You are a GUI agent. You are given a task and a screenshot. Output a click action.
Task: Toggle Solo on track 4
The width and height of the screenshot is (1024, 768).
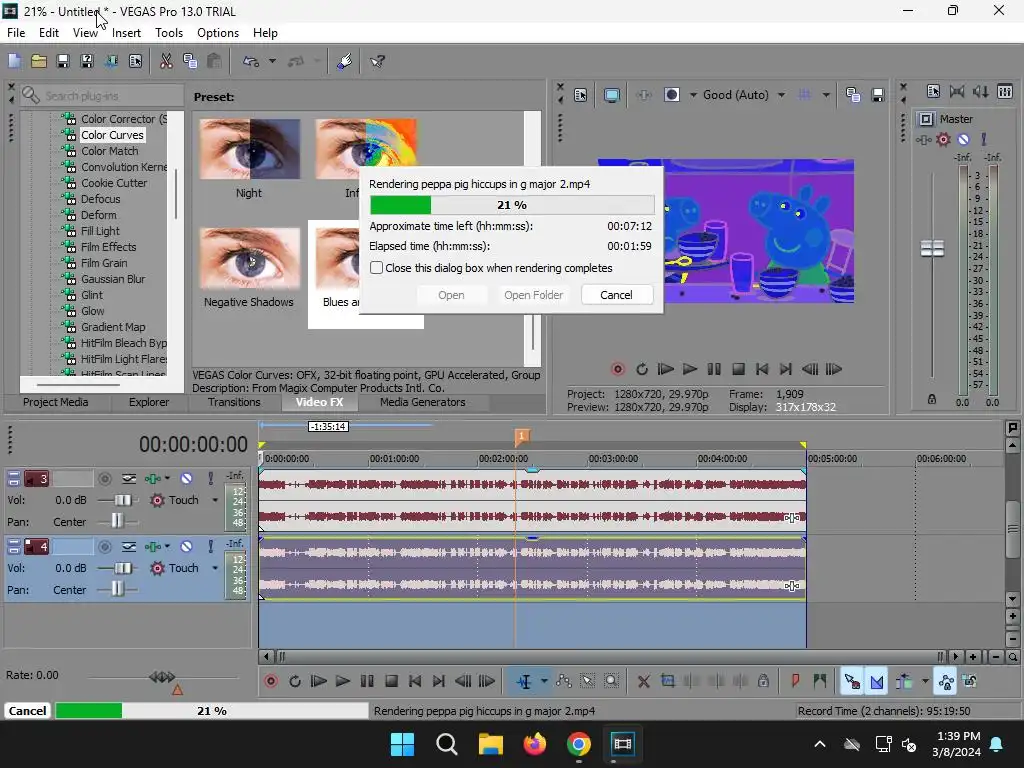click(x=210, y=547)
